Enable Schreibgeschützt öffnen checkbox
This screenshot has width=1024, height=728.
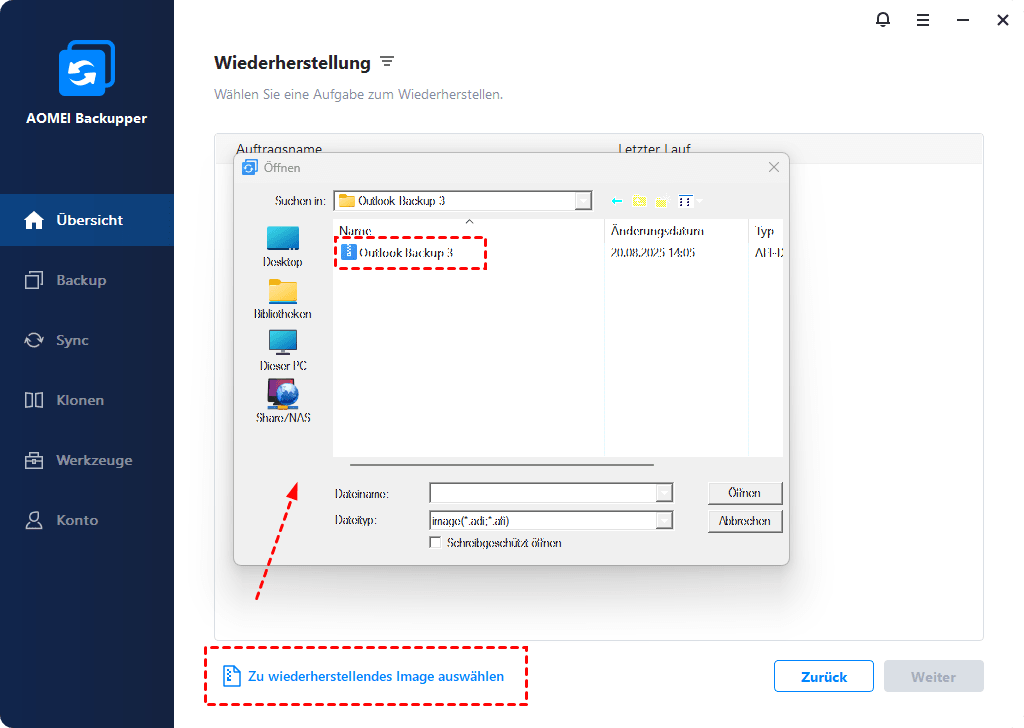click(x=436, y=543)
